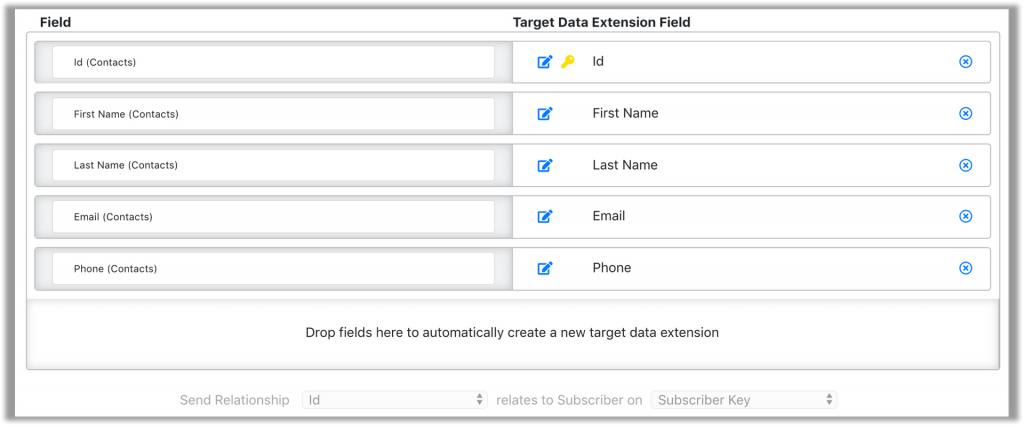Click the Phone (Contacts) source field
The width and height of the screenshot is (1024, 426).
[273, 268]
